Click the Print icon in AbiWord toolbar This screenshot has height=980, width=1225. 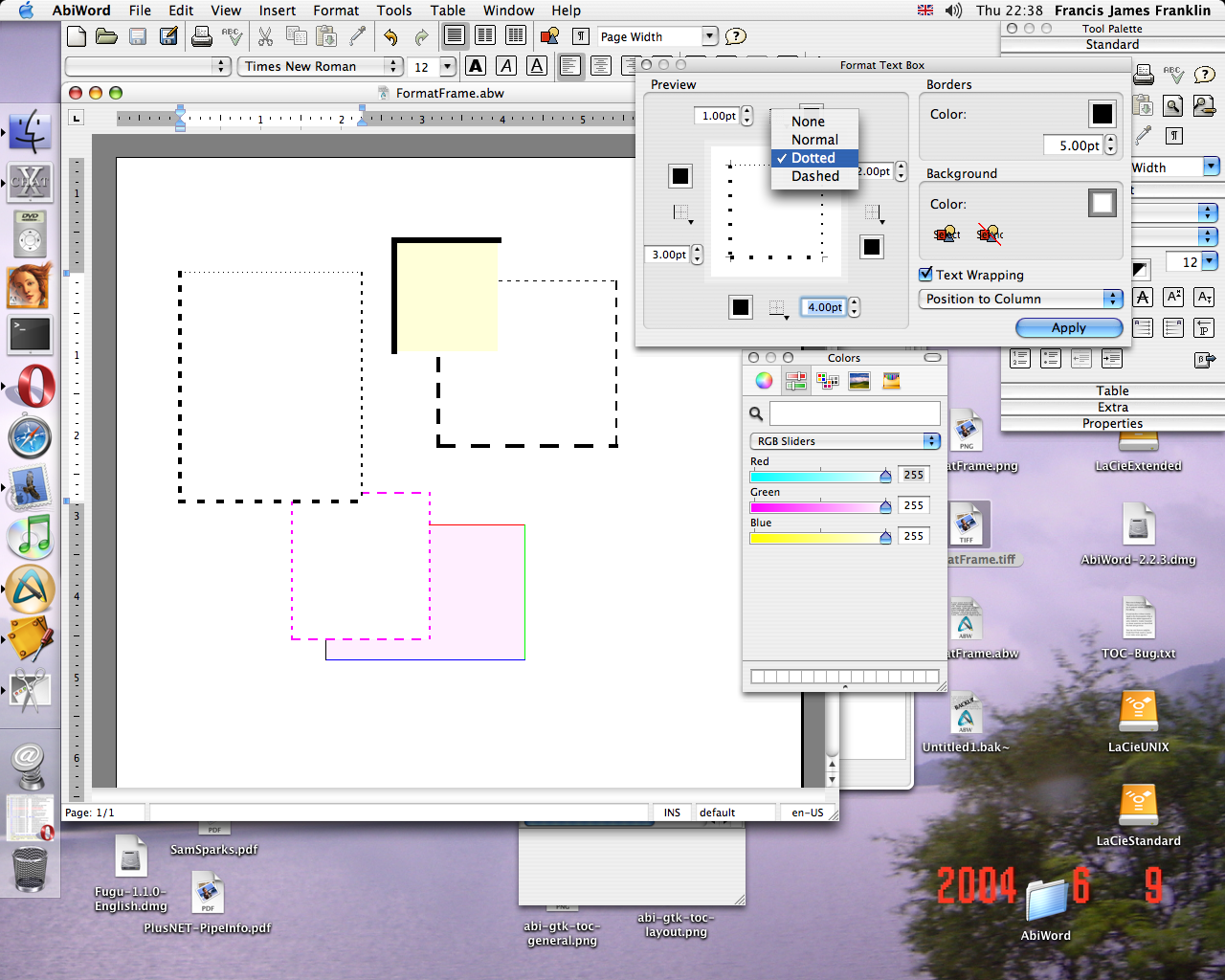point(202,36)
